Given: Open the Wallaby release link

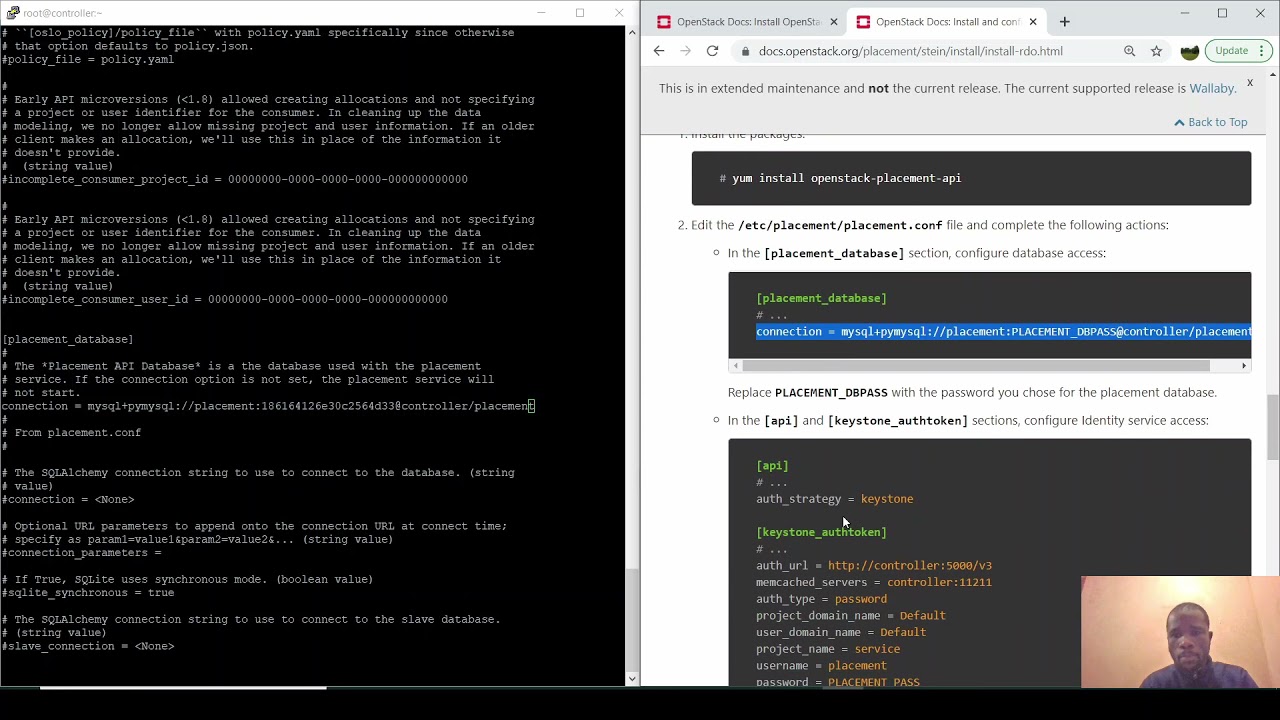Looking at the screenshot, I should (1211, 88).
